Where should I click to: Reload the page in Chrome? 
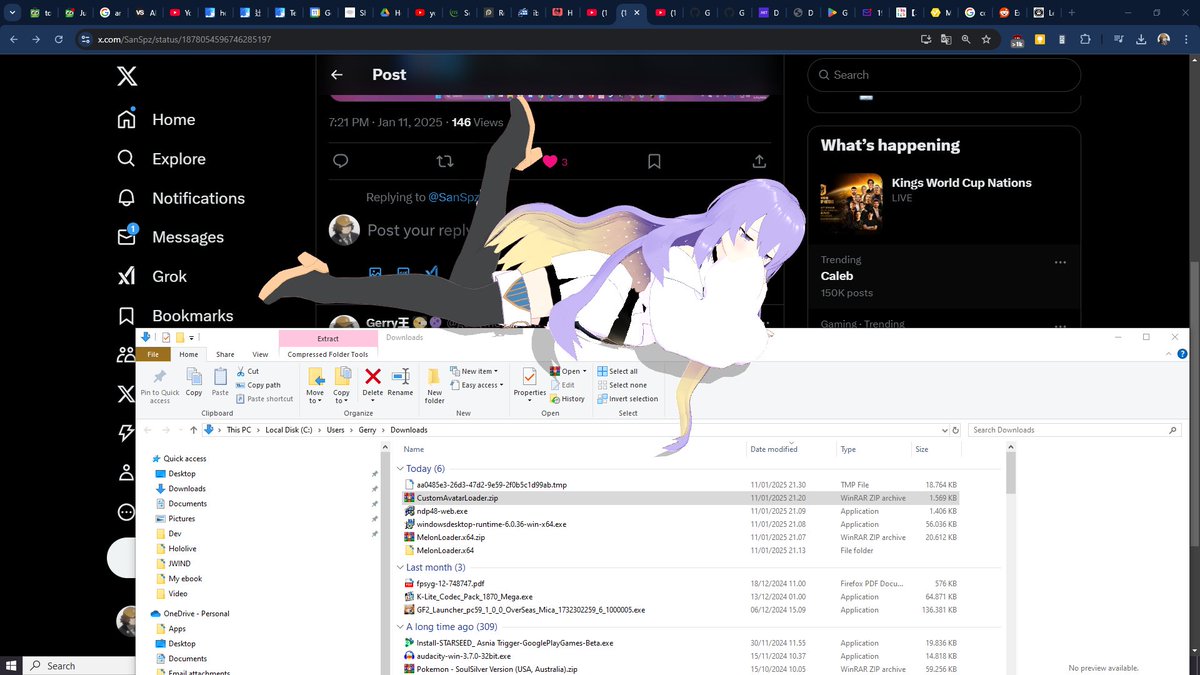59,39
